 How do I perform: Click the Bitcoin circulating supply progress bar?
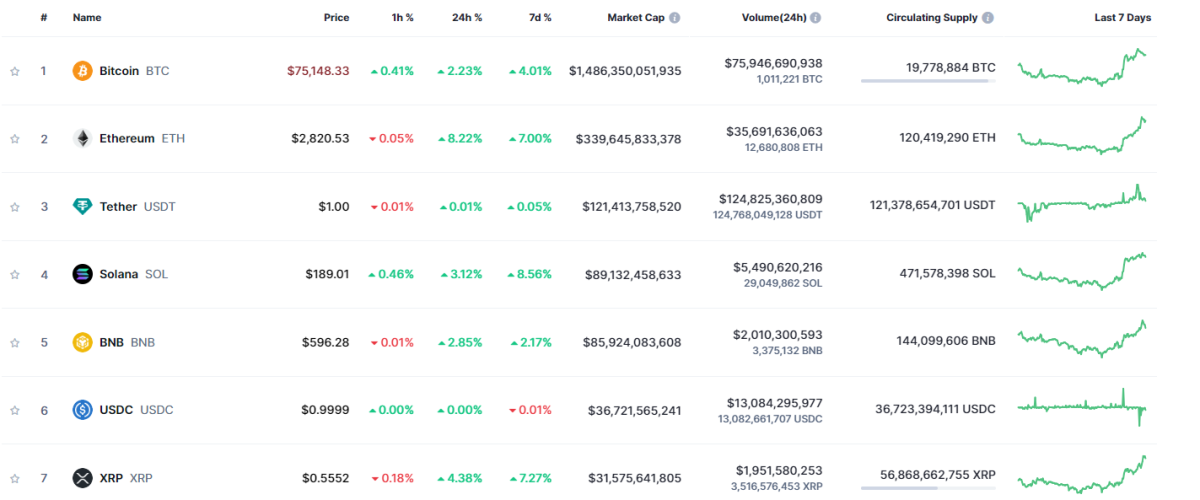click(x=927, y=81)
